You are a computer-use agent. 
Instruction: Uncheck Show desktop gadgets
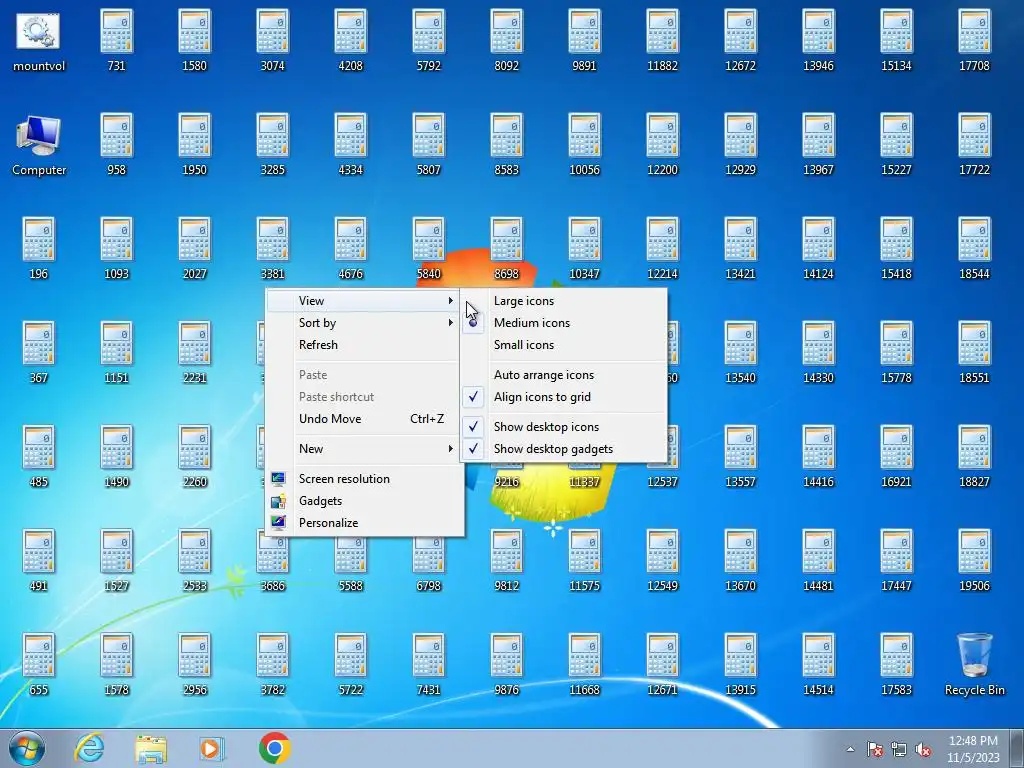click(x=564, y=449)
